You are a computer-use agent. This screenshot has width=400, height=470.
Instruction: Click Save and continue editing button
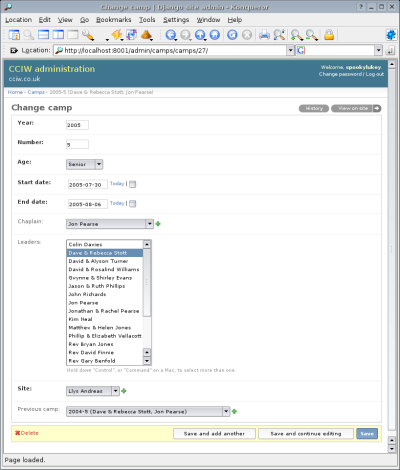point(306,434)
